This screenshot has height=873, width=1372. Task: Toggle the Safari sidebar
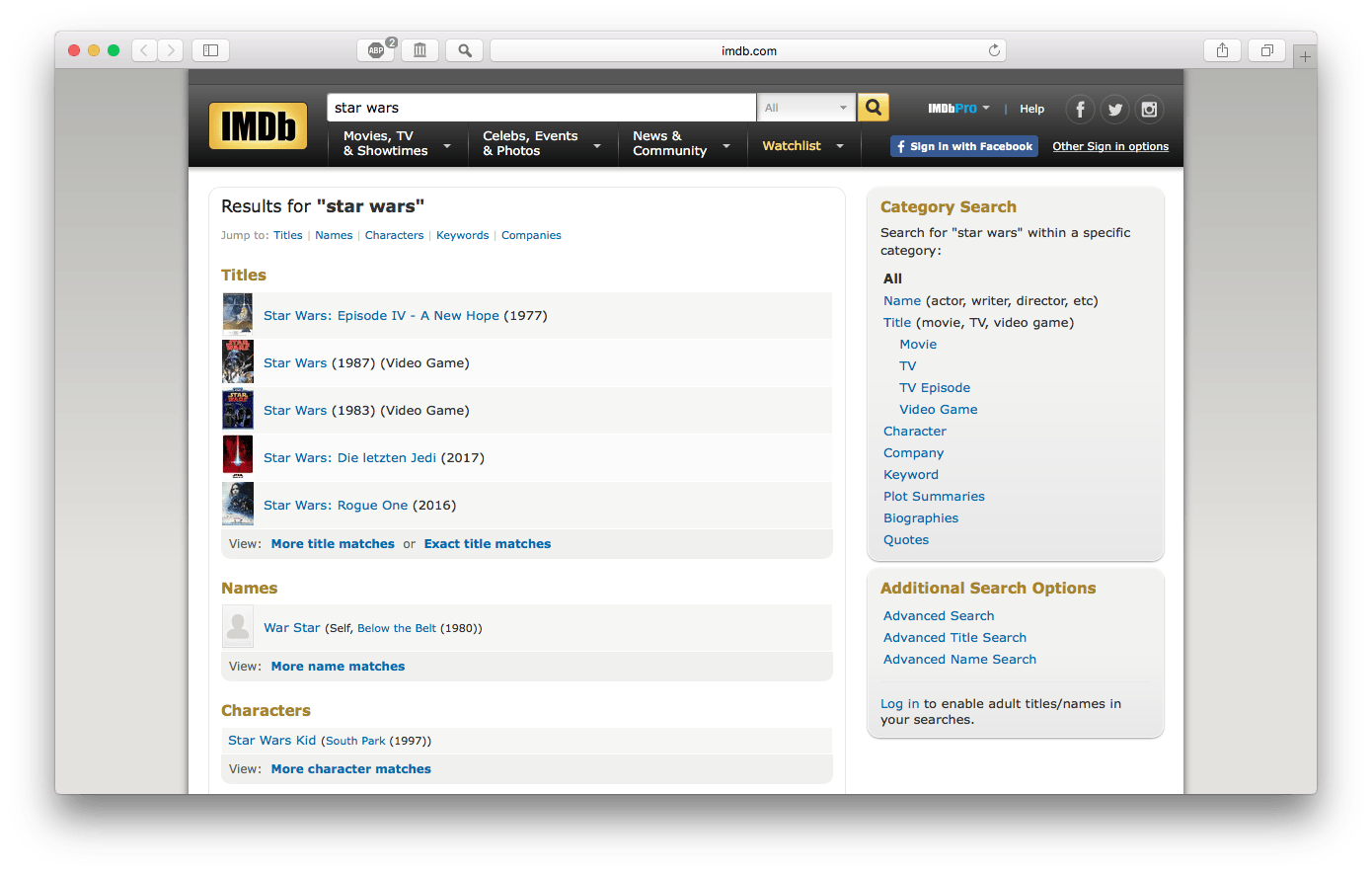[210, 50]
